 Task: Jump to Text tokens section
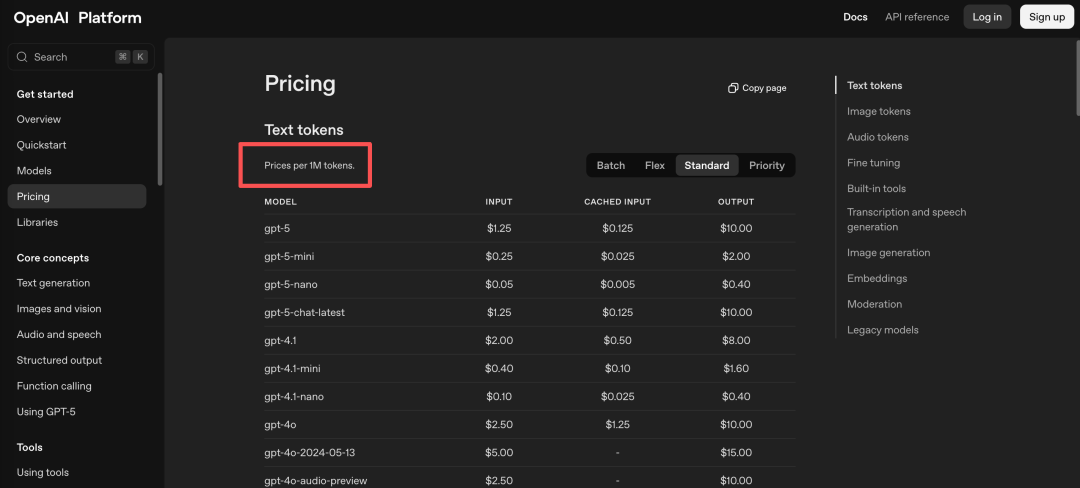tap(874, 85)
